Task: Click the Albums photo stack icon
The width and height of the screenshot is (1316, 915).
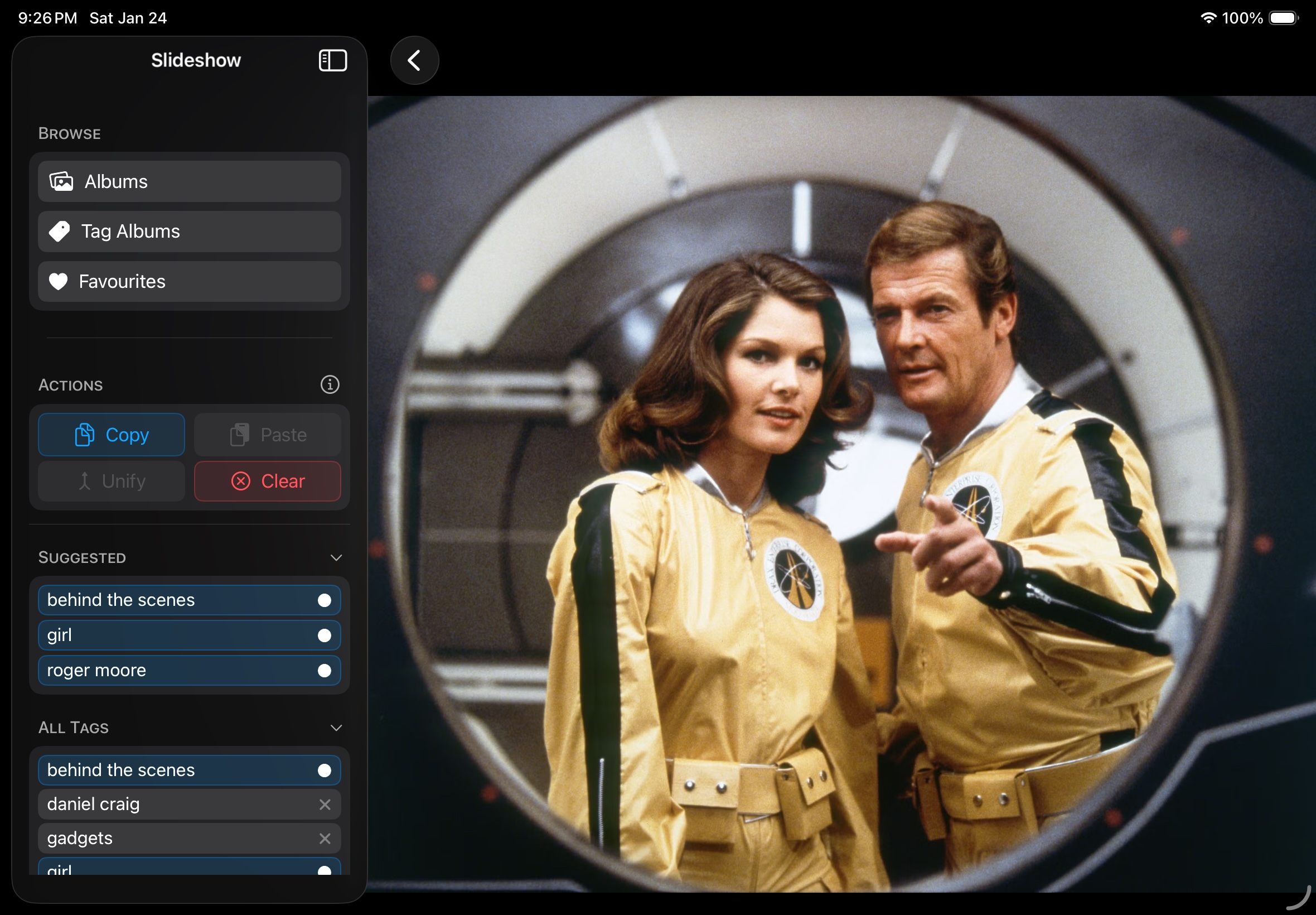Action: pos(61,182)
